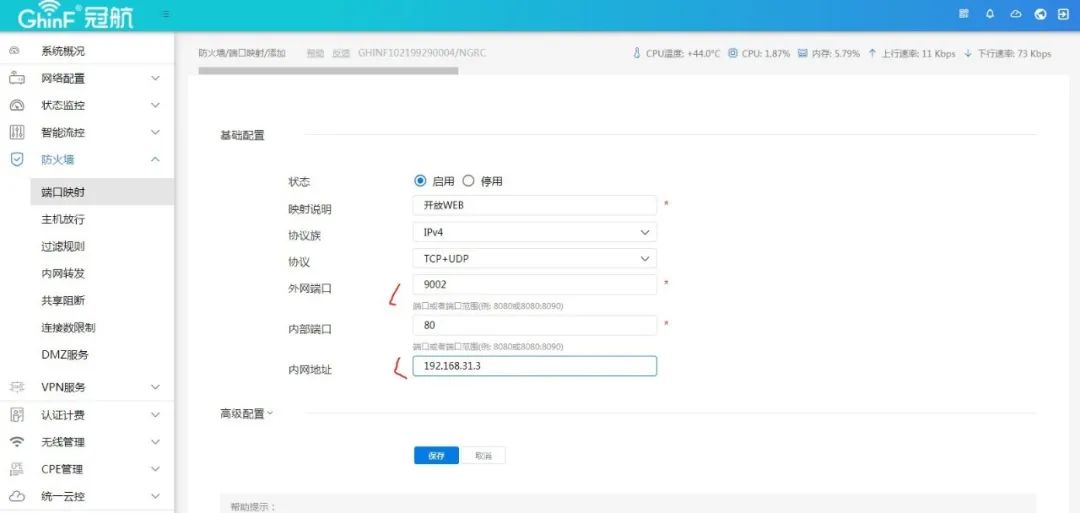Click the 映射说明 field with 开放WEB
Screen dimensions: 1080x513
(x=534, y=205)
